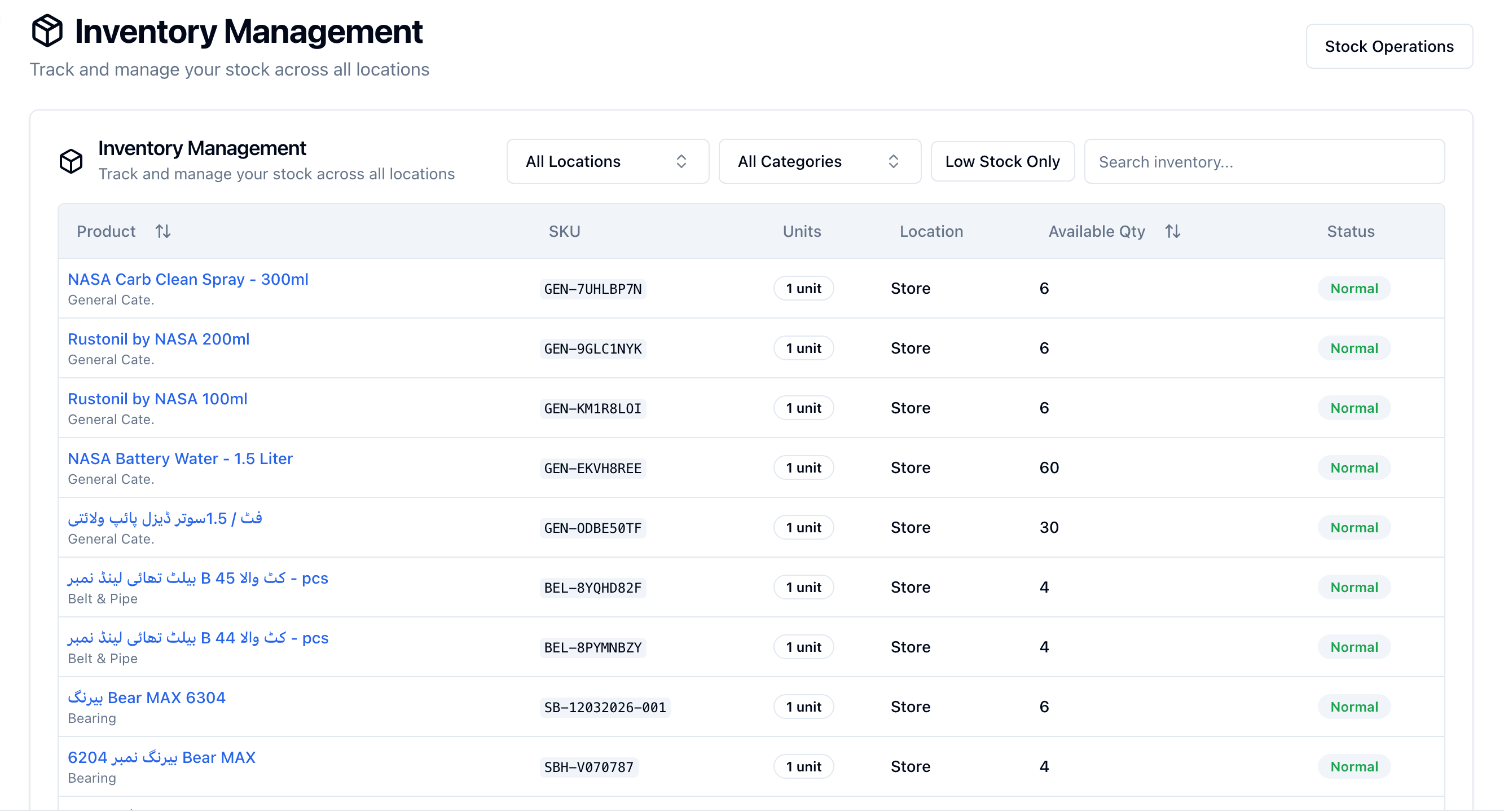This screenshot has width=1504, height=812.
Task: Click Belt & Pipe category under B 44 belt
Action: point(103,659)
